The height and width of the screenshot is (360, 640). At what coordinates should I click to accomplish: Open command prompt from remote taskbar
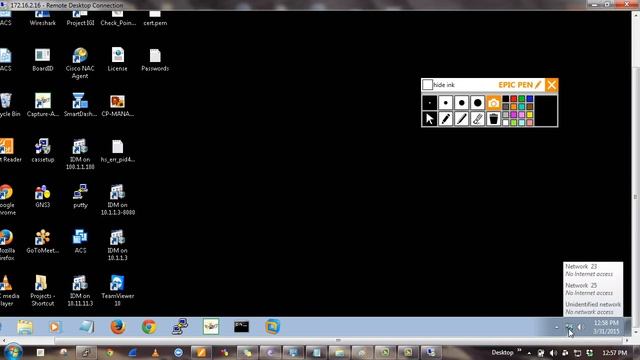(241, 327)
